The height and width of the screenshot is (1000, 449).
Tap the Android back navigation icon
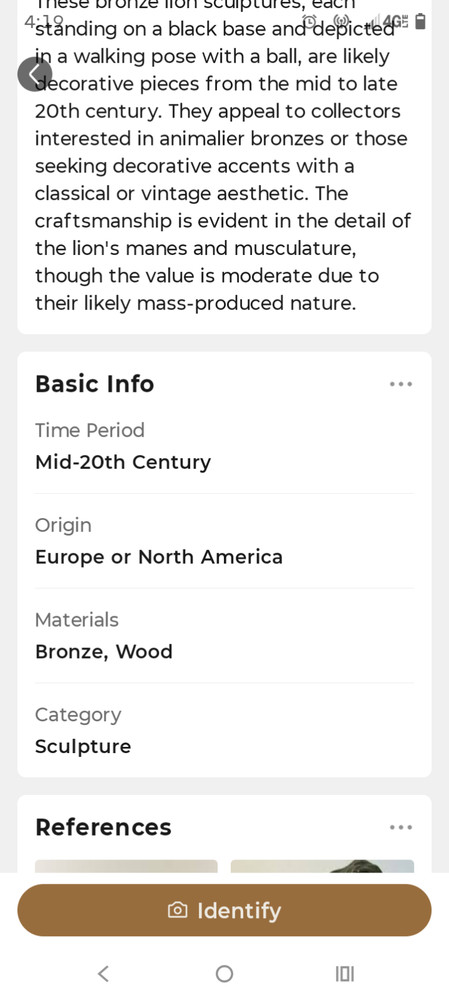[103, 974]
